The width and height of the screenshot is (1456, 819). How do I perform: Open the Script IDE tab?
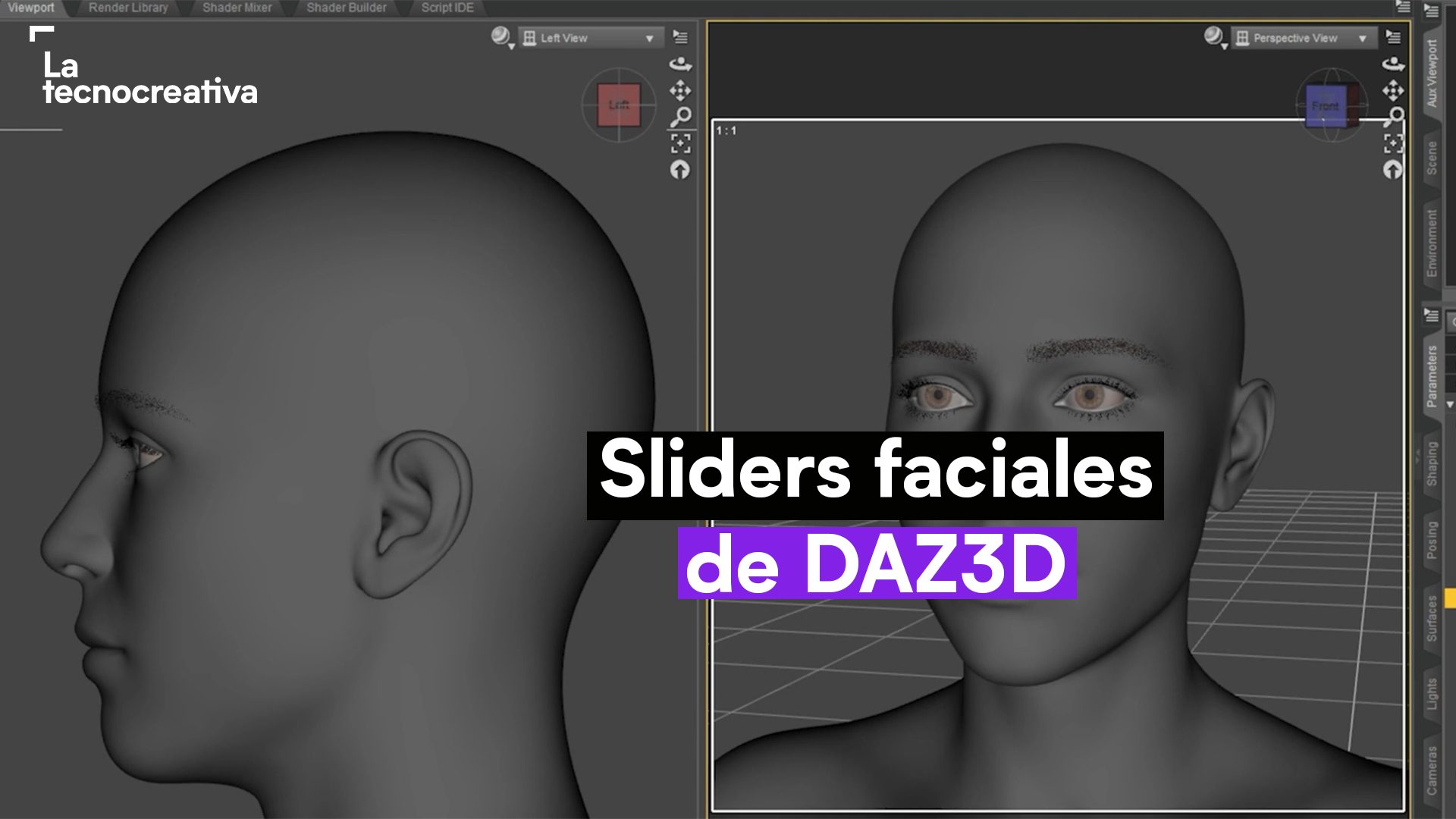tap(447, 8)
